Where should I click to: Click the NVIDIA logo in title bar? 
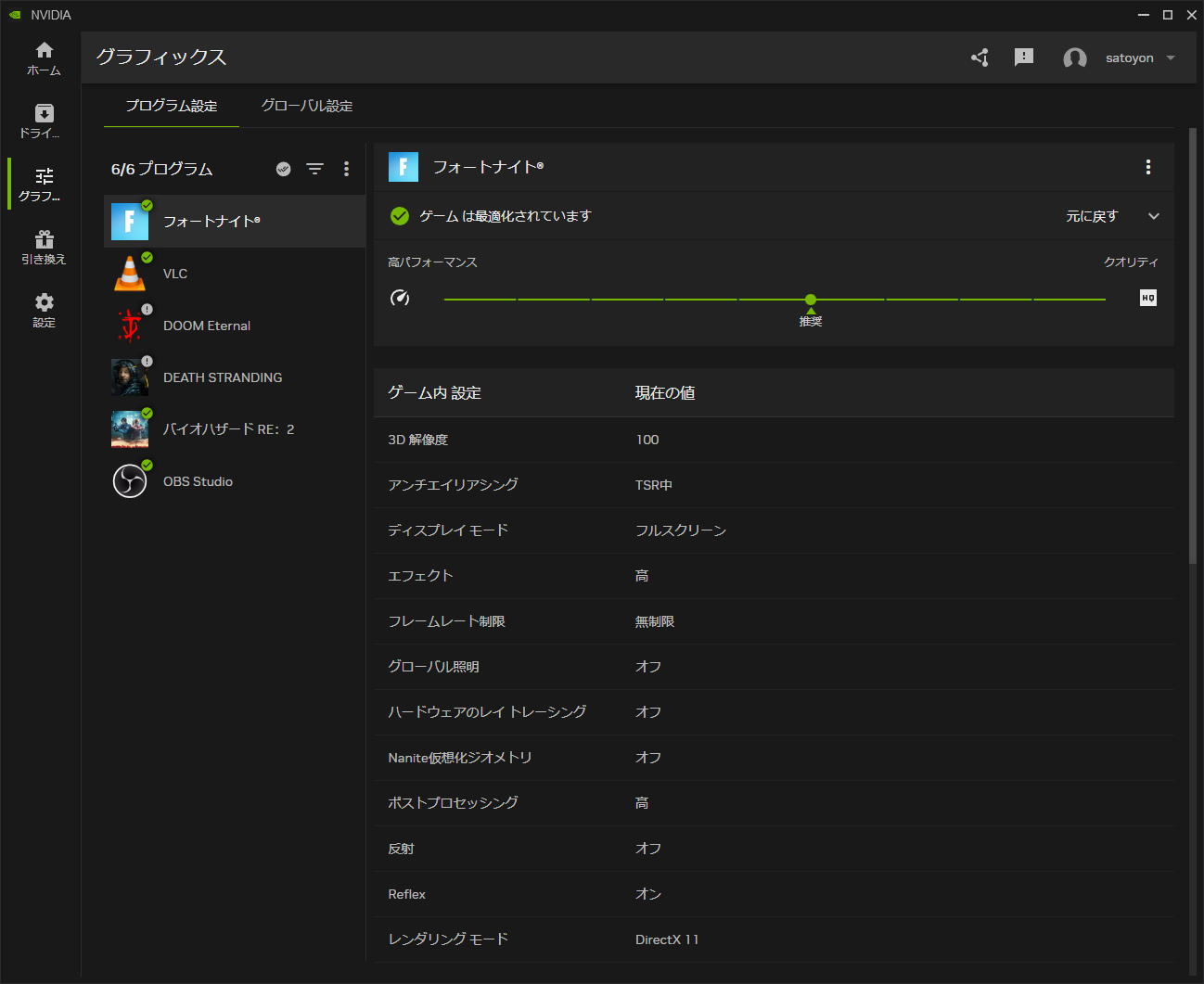pyautogui.click(x=15, y=15)
